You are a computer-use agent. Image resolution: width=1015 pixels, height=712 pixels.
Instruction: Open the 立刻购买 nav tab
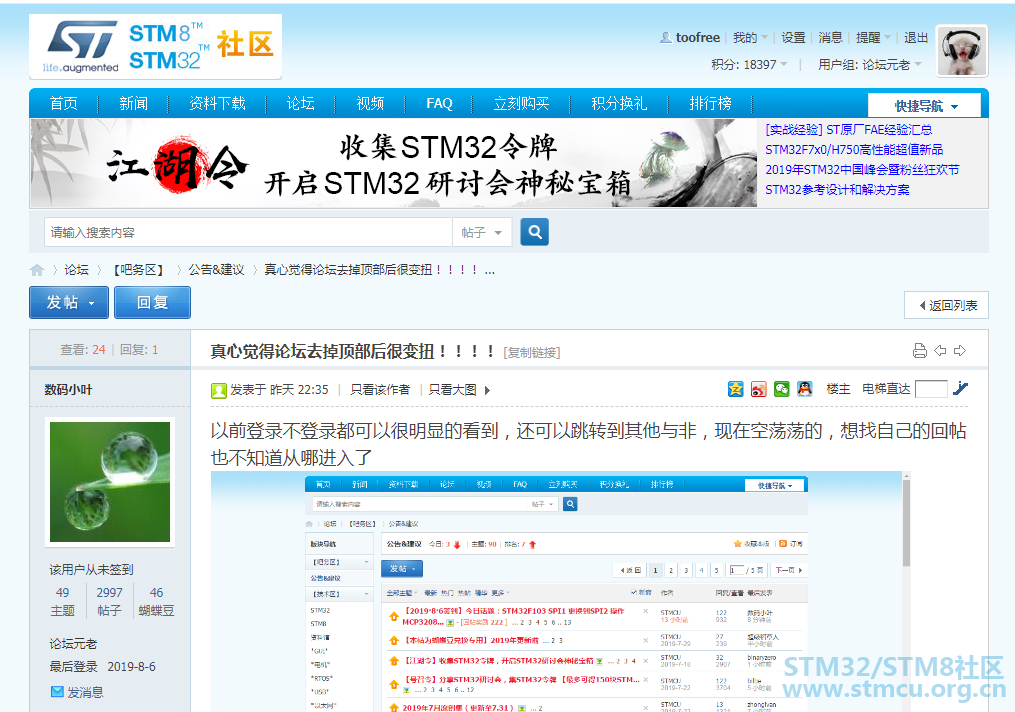point(521,104)
